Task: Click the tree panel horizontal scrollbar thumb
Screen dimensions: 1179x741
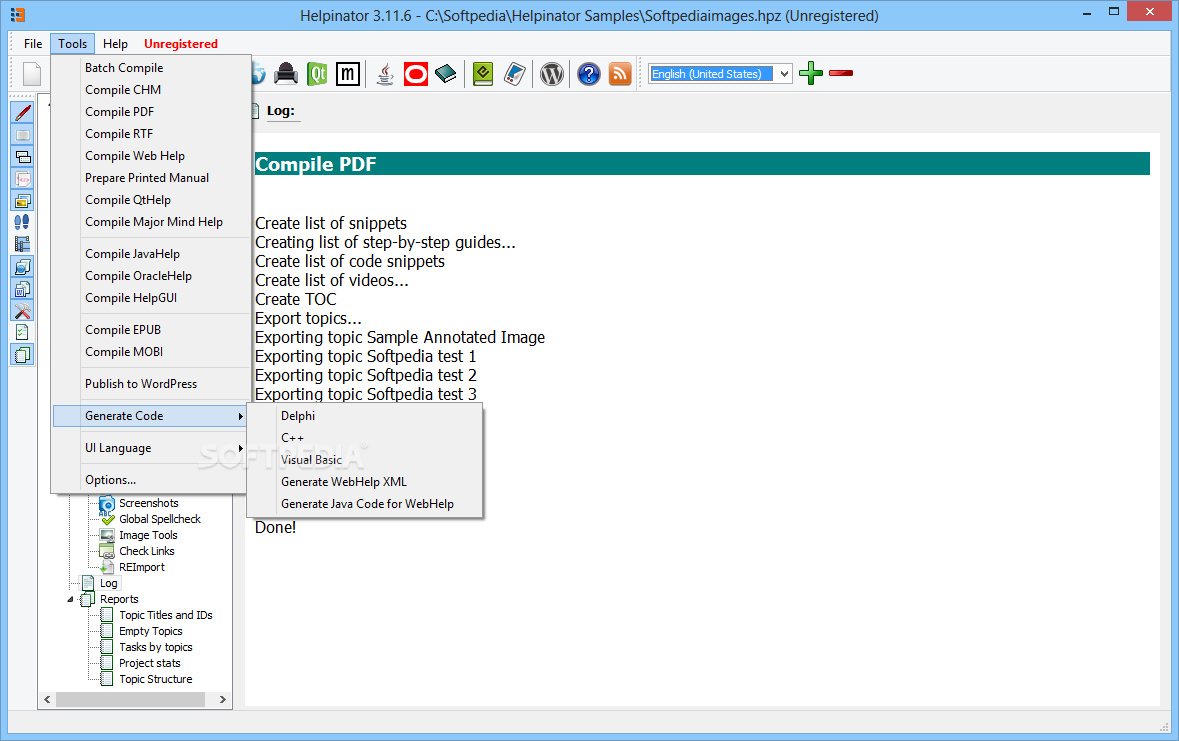Action: click(x=131, y=700)
